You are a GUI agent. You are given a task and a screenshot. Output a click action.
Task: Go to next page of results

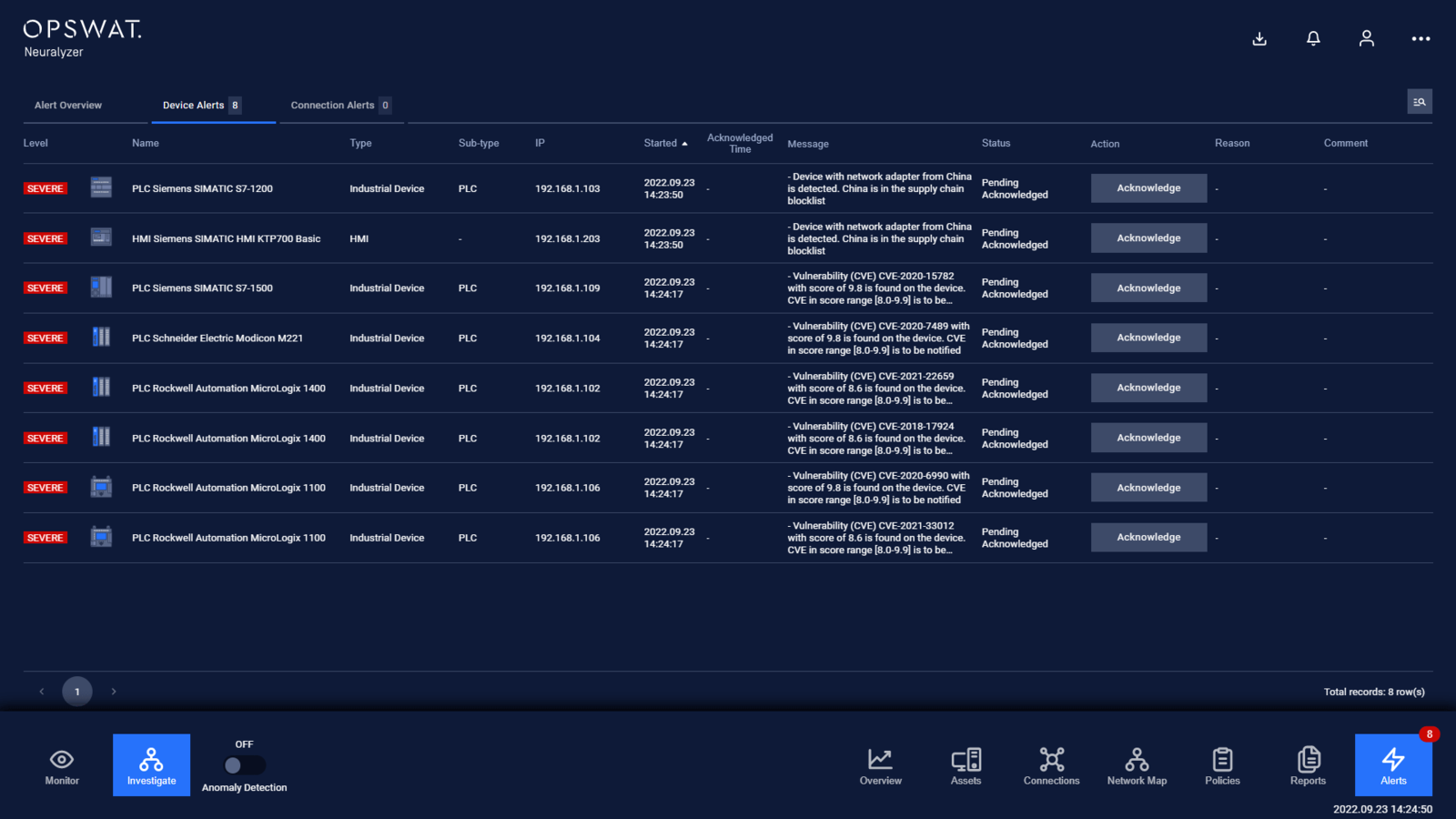point(114,692)
